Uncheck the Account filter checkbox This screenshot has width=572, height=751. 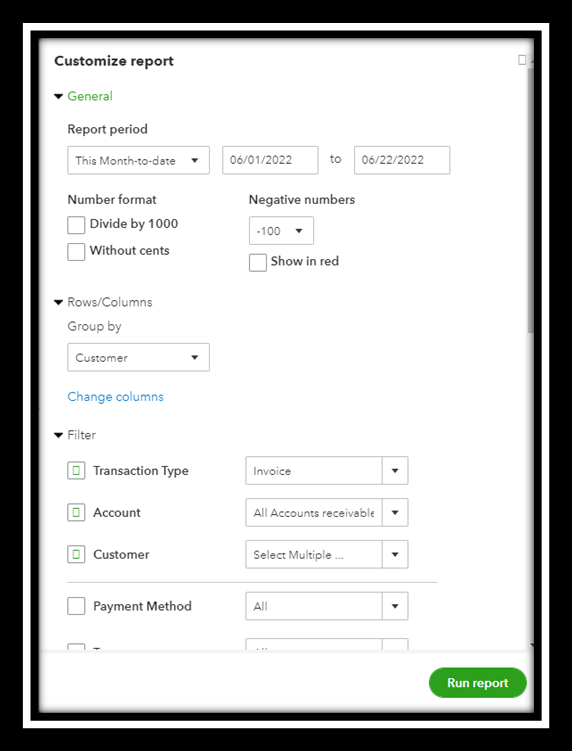point(76,512)
